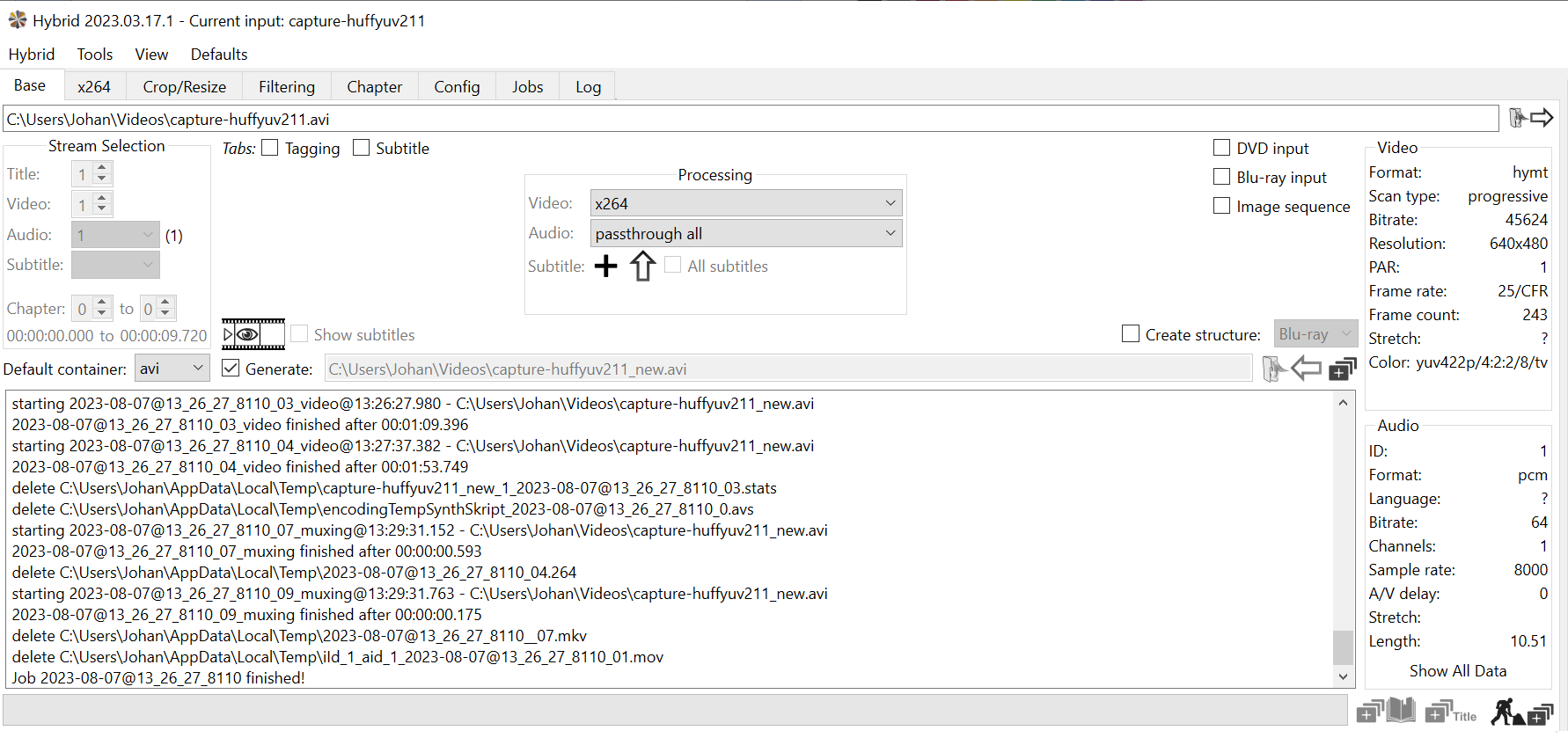
Task: Open the video preview filmstrip icon
Action: click(x=253, y=334)
